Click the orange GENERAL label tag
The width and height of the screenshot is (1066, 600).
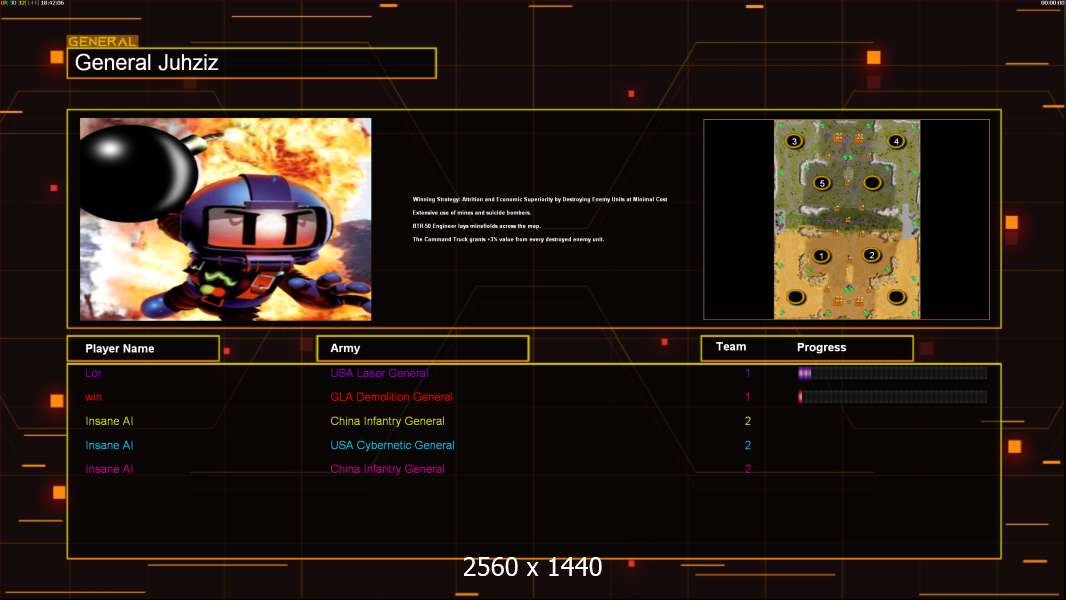(x=103, y=41)
